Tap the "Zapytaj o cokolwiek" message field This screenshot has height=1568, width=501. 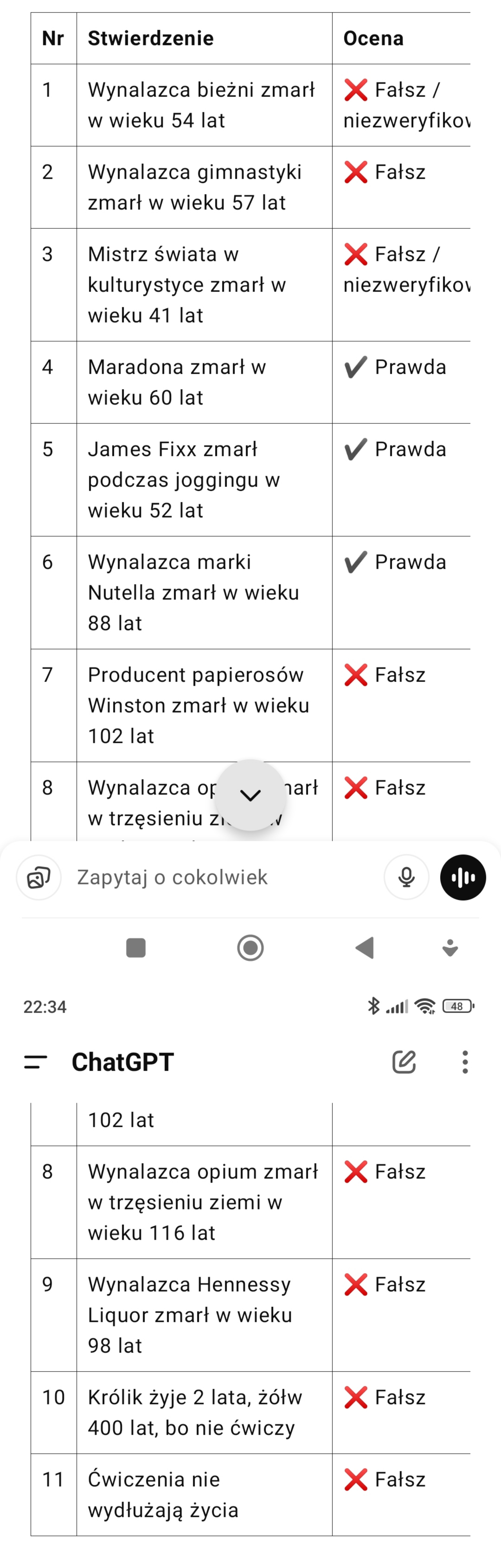(x=219, y=877)
